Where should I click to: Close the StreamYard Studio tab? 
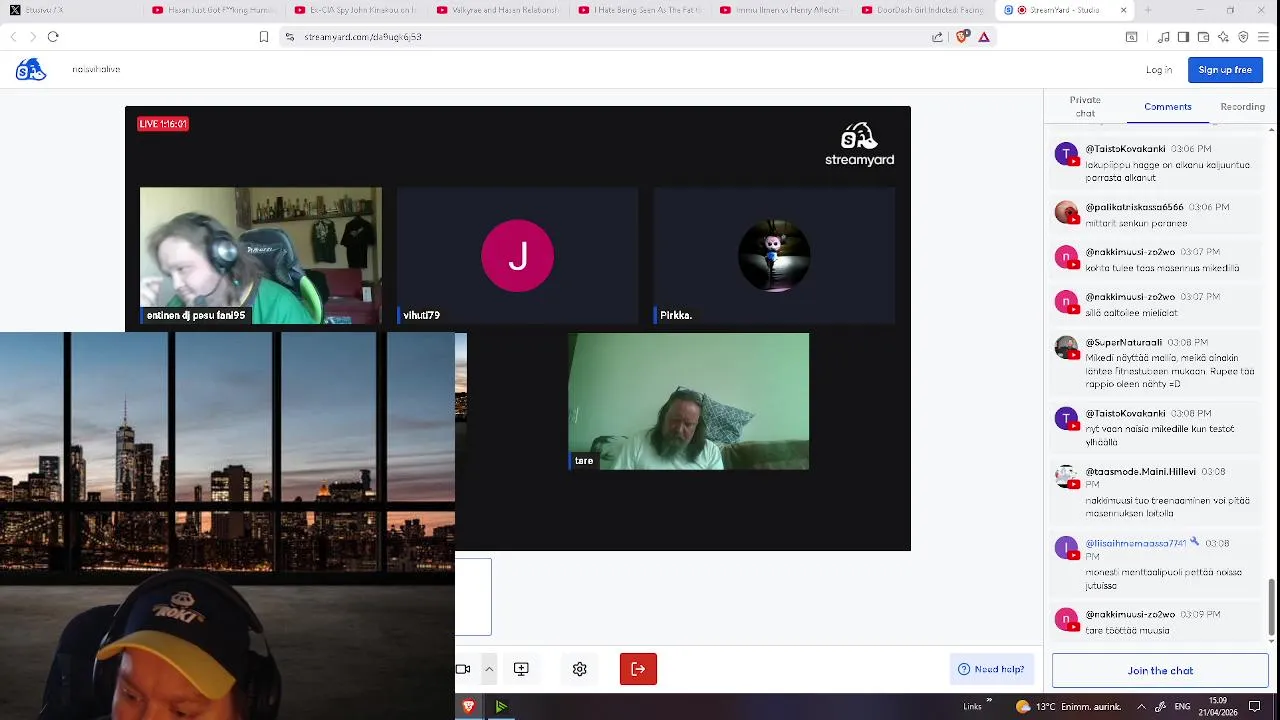[1124, 10]
